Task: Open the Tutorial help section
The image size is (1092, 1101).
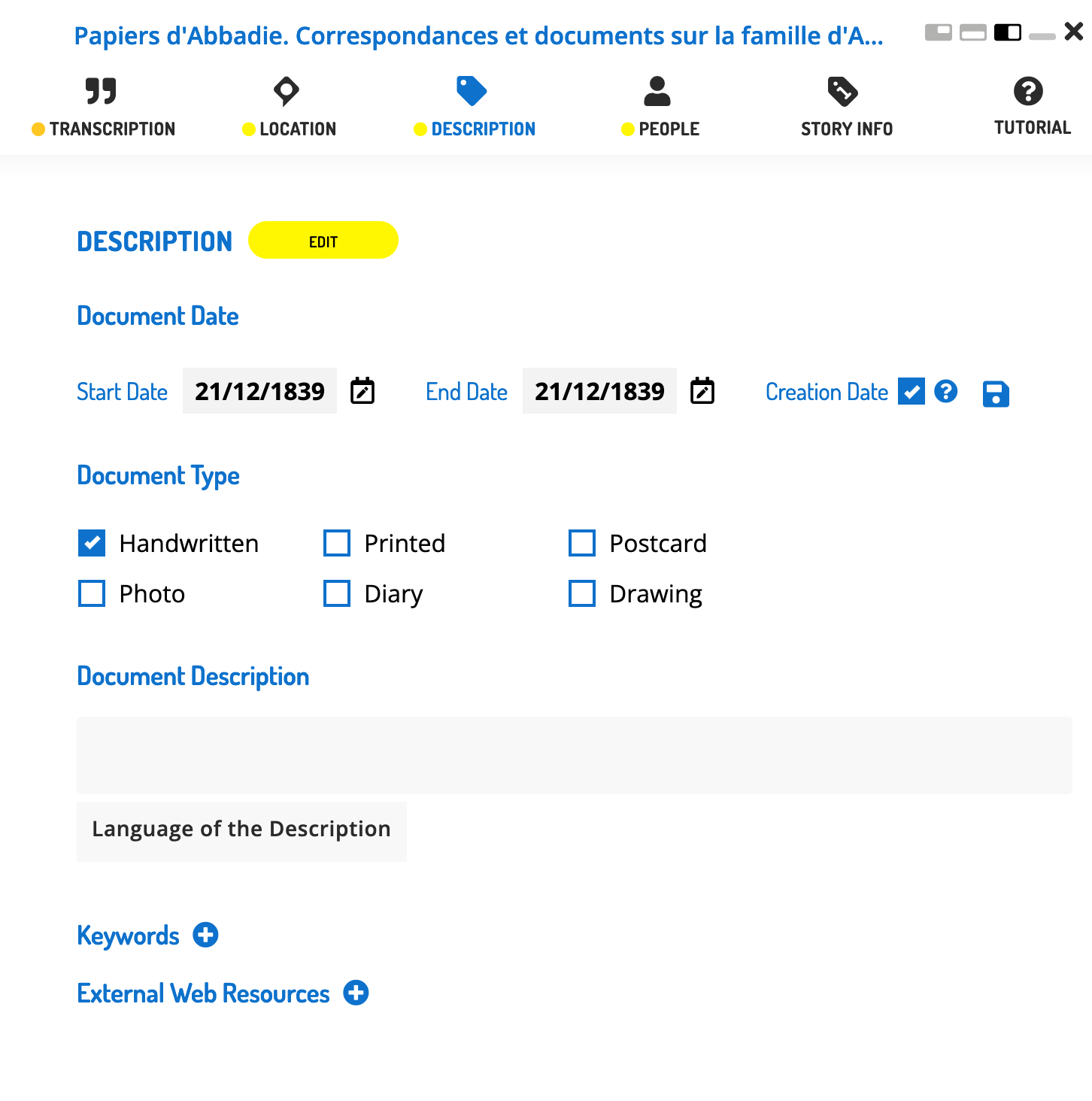Action: click(x=1032, y=106)
